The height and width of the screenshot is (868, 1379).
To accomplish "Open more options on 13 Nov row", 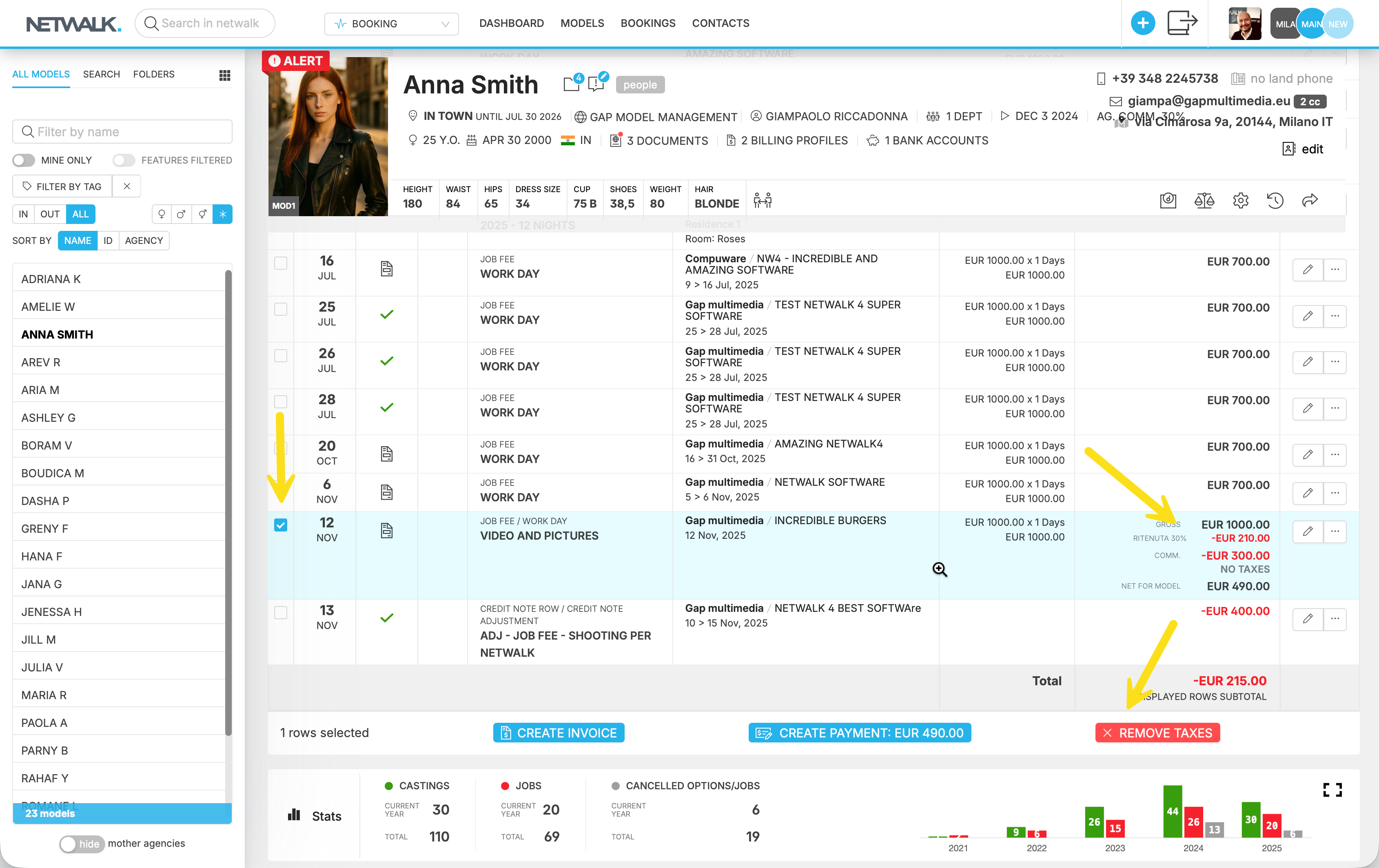I will 1335,618.
